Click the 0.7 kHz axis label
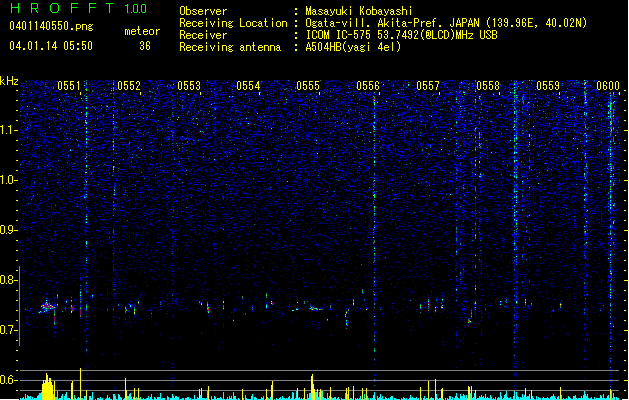Viewport: 629px width, 400px height. tap(9, 330)
